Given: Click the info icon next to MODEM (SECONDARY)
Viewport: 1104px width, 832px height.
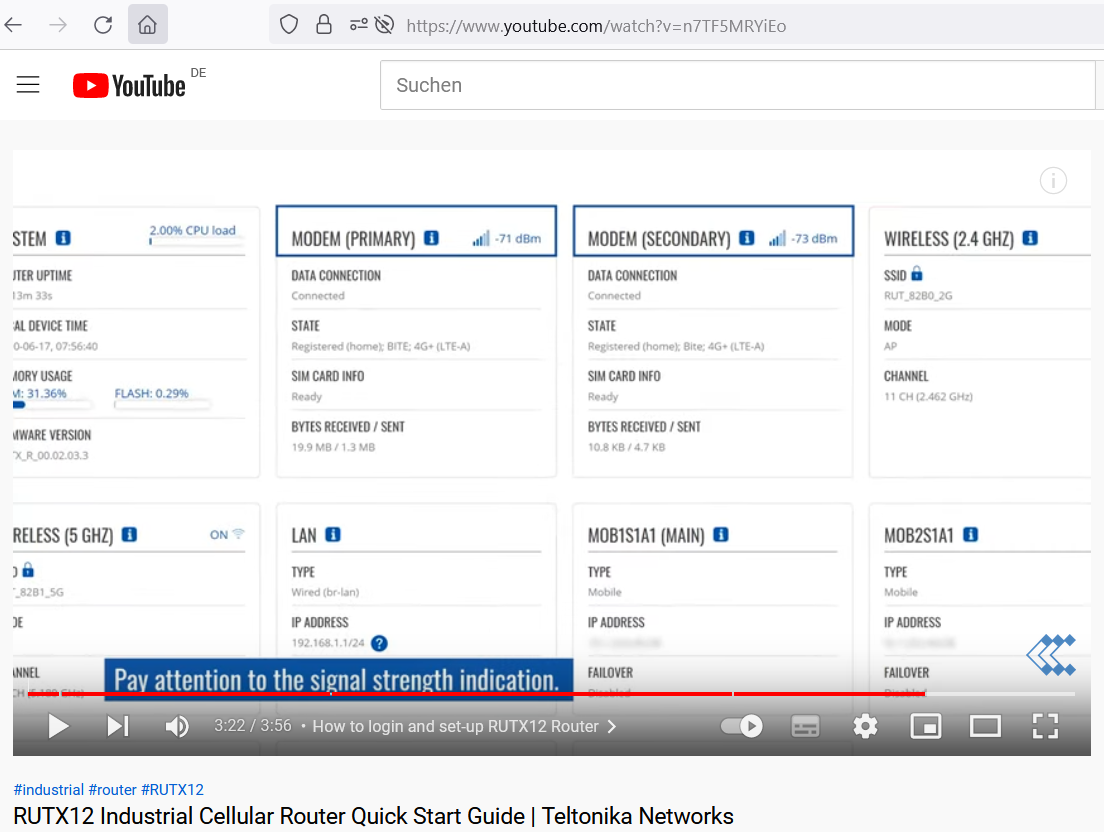Looking at the screenshot, I should click(747, 238).
